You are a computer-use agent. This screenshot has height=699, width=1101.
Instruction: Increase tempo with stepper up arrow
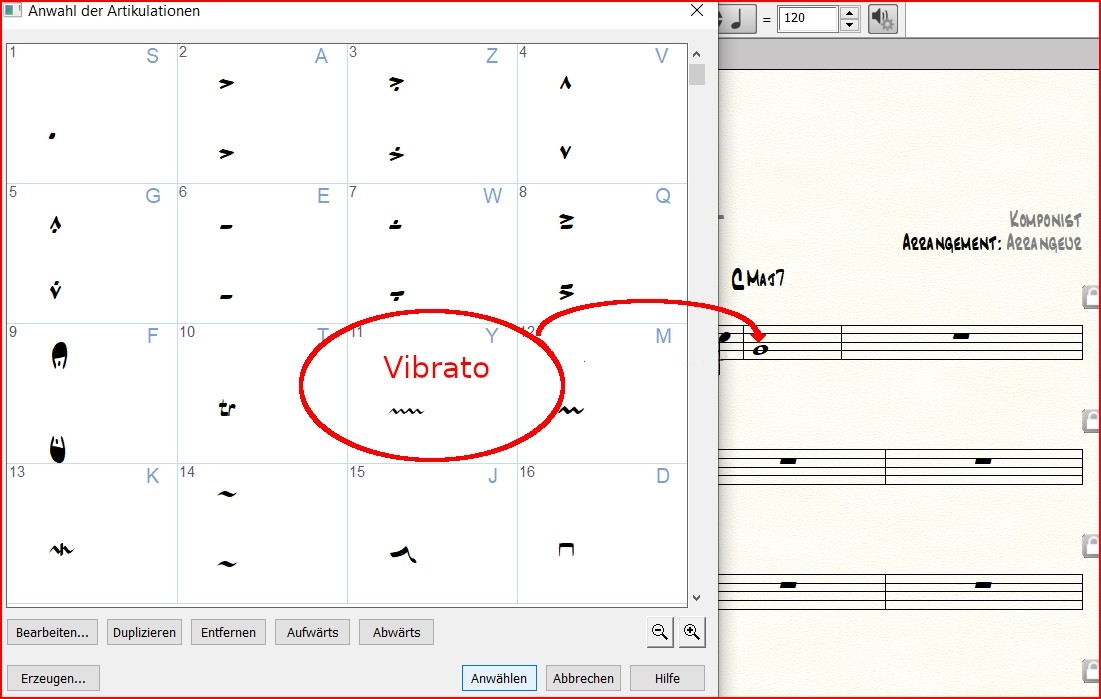coord(850,13)
